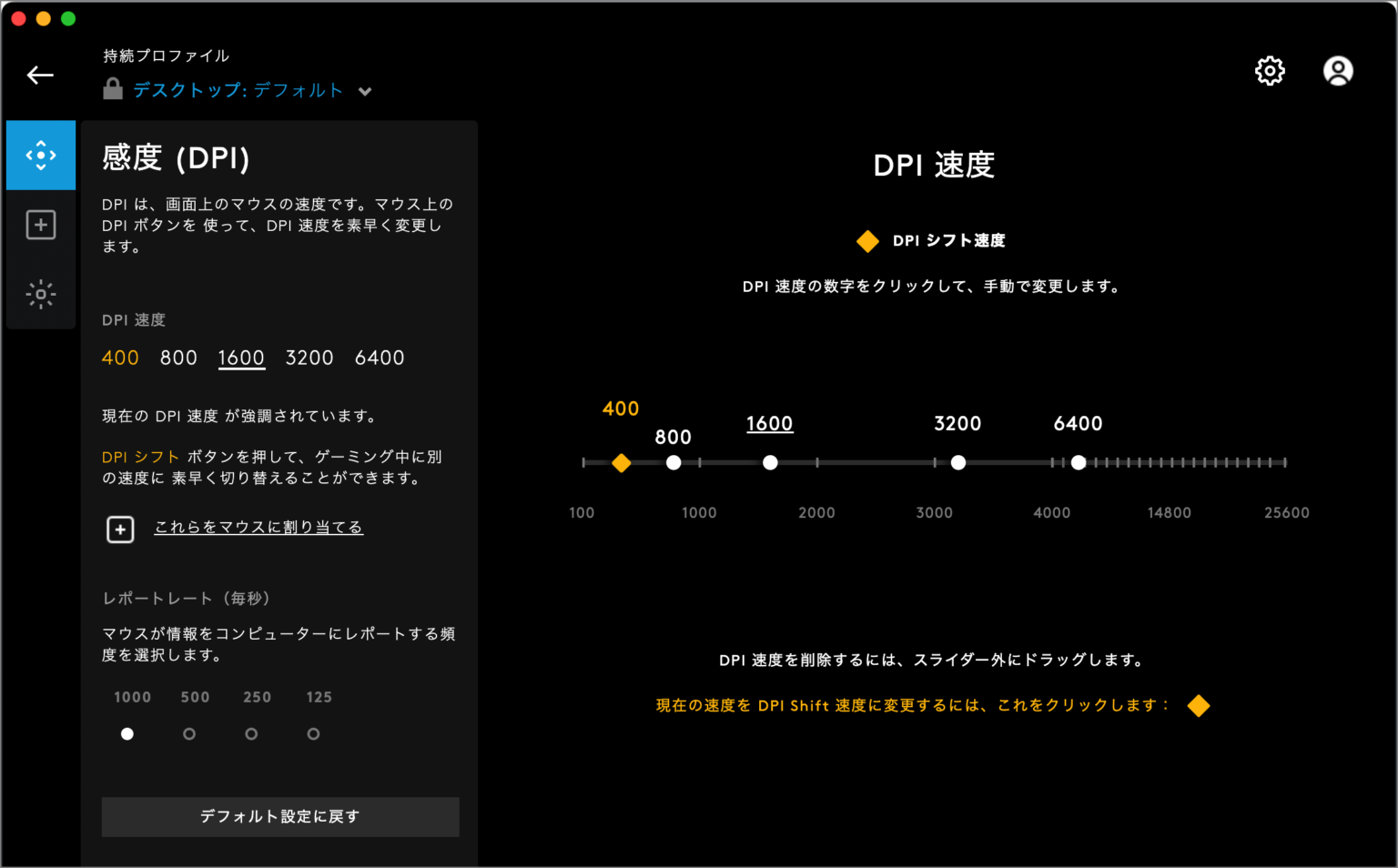Select the 800 DPI speed value
This screenshot has width=1398, height=868.
point(178,358)
